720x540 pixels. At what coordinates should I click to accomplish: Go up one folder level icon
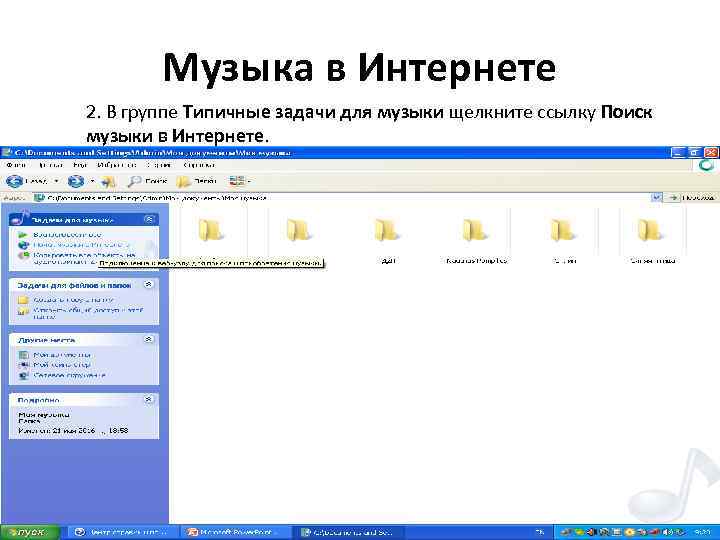tap(108, 182)
